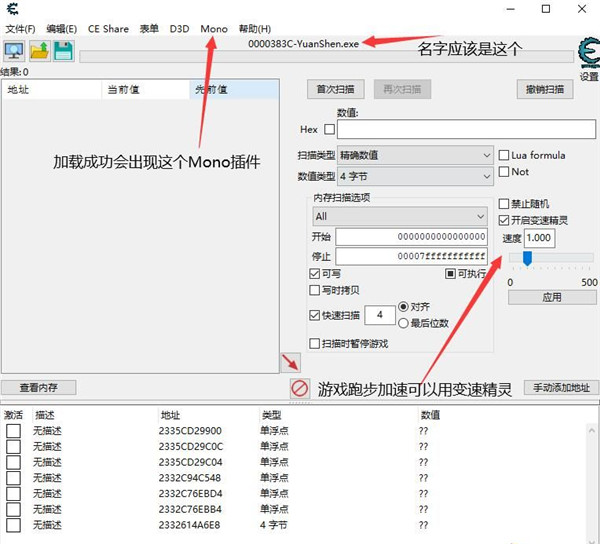This screenshot has width=600, height=544.
Task: Activate entry at 2332C76EBD4
Action: click(13, 494)
